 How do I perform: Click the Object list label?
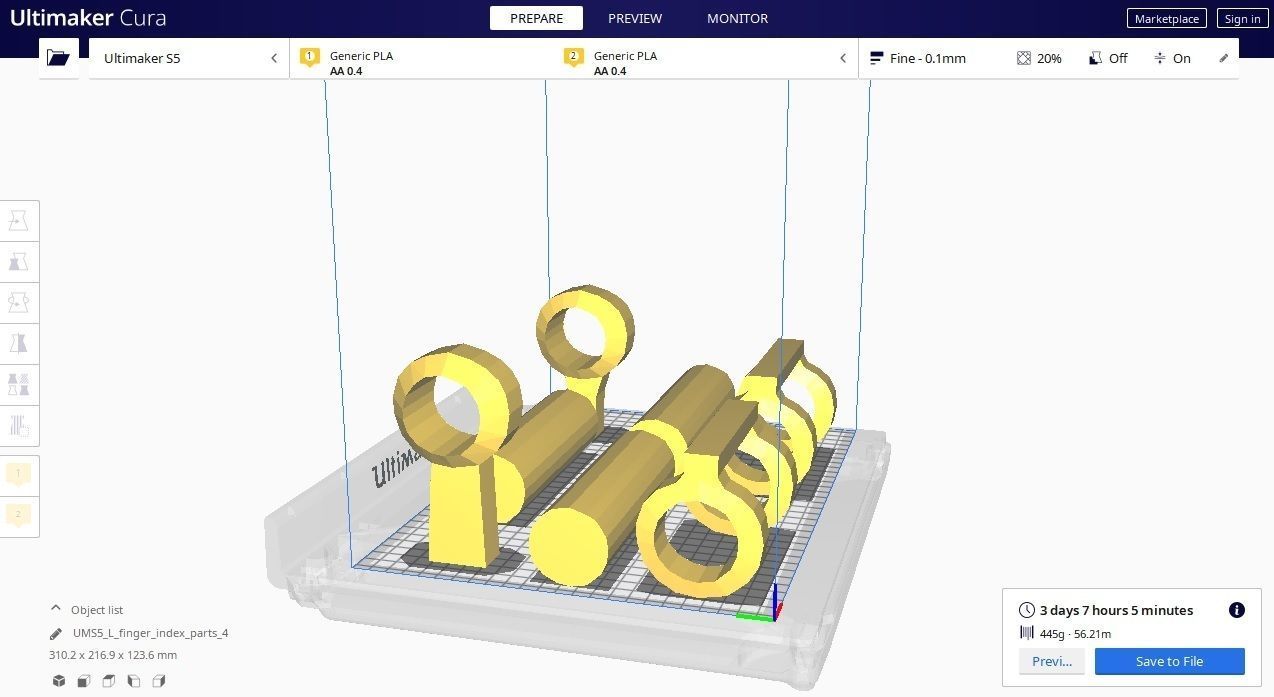click(97, 609)
